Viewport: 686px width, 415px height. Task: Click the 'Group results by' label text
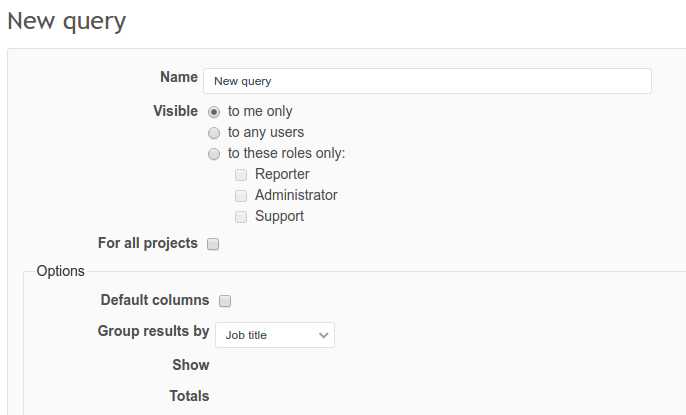tap(153, 331)
